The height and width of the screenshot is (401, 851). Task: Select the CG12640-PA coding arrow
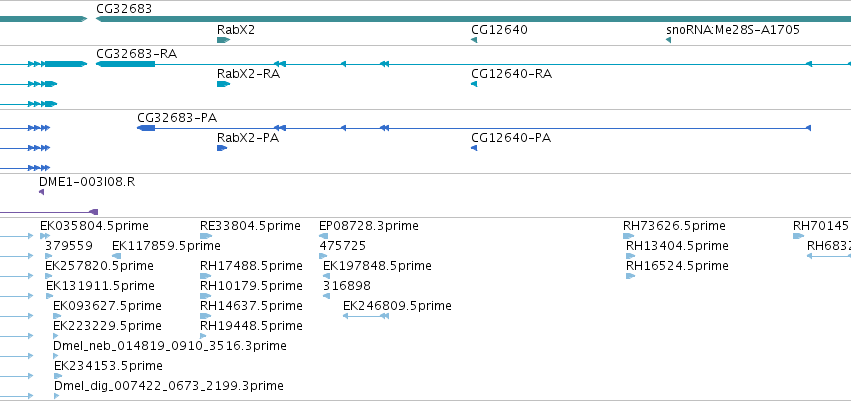(x=474, y=148)
